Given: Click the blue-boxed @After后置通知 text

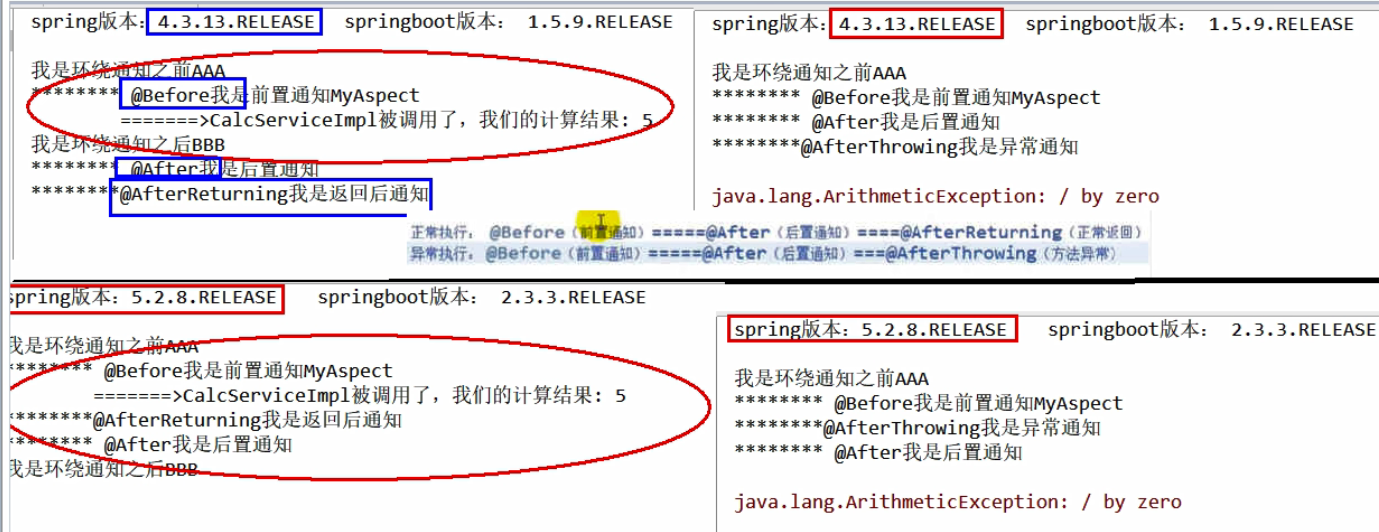Looking at the screenshot, I should click(168, 170).
